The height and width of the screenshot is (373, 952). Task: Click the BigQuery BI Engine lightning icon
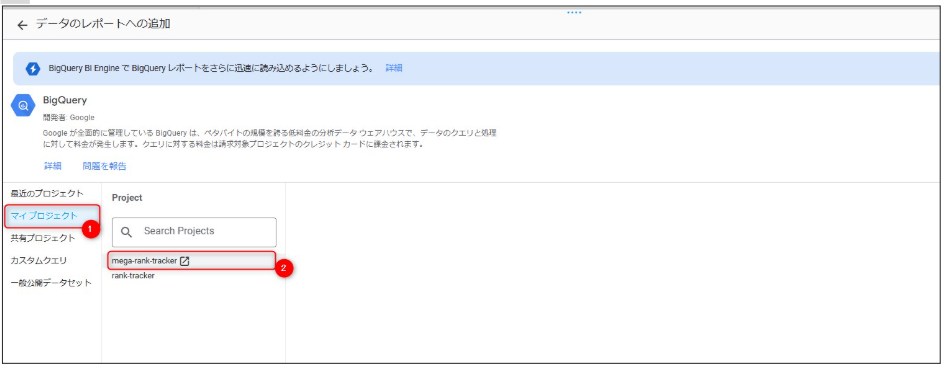pyautogui.click(x=33, y=69)
